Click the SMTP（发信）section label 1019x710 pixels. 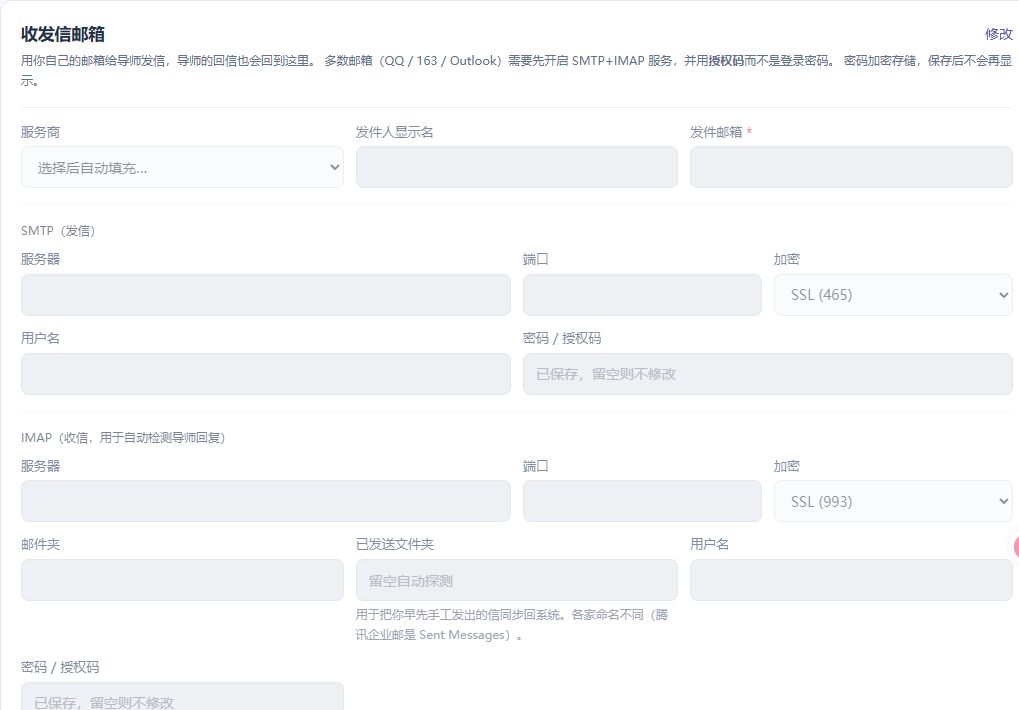[x=58, y=231]
